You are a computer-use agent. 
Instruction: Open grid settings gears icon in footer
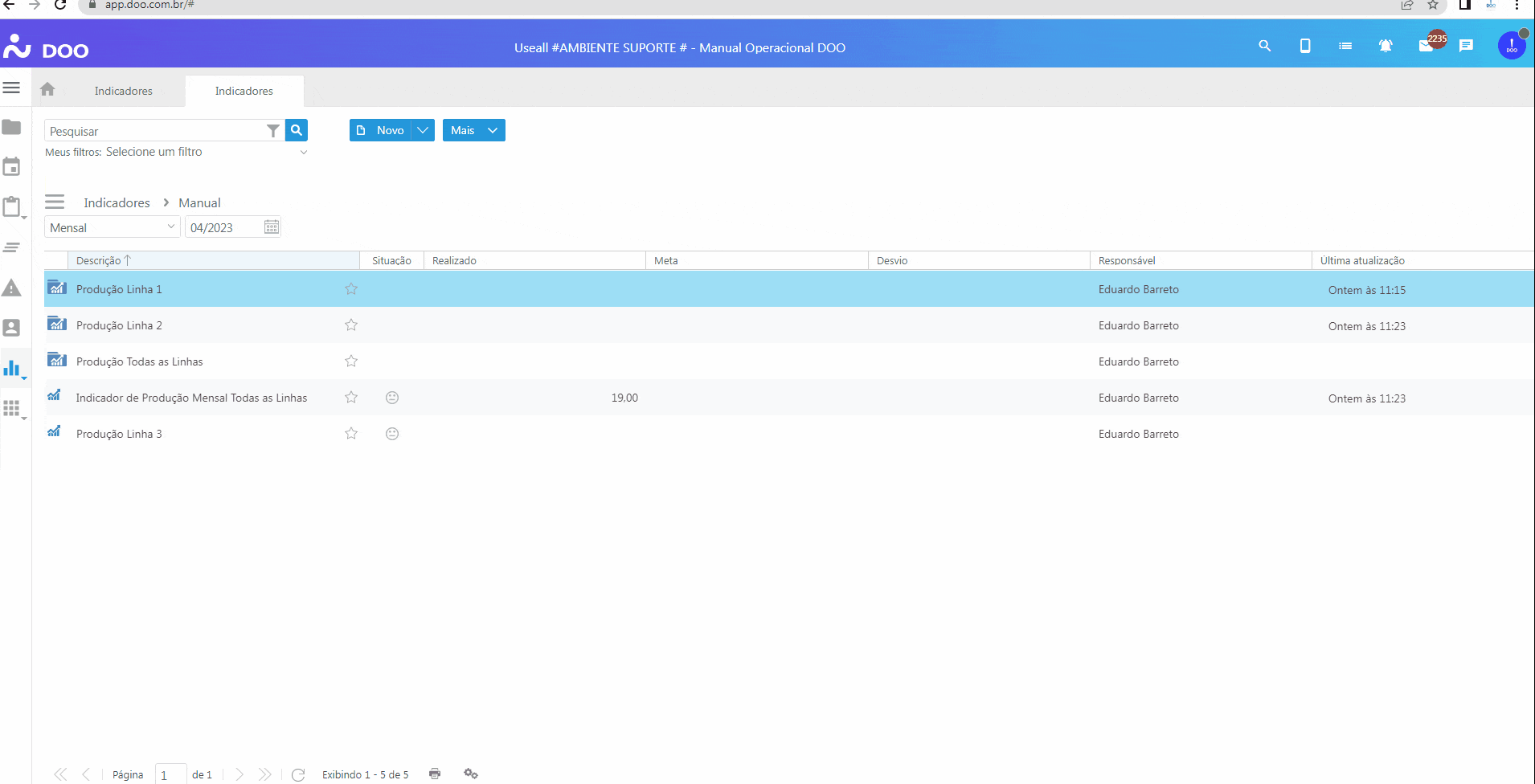coord(471,774)
